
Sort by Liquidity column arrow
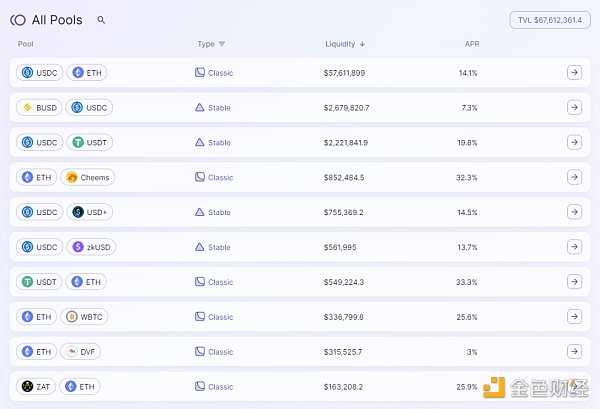coord(362,44)
